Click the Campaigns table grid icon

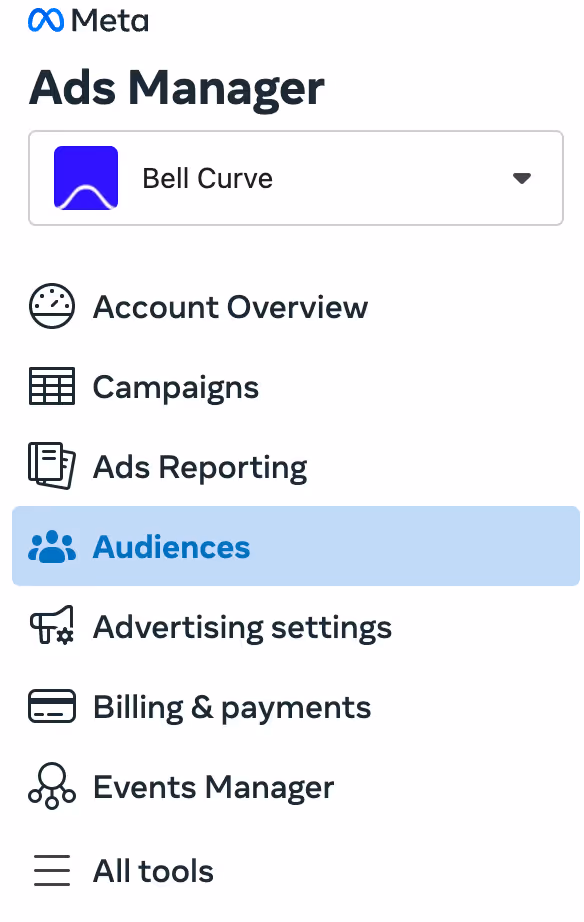[52, 386]
